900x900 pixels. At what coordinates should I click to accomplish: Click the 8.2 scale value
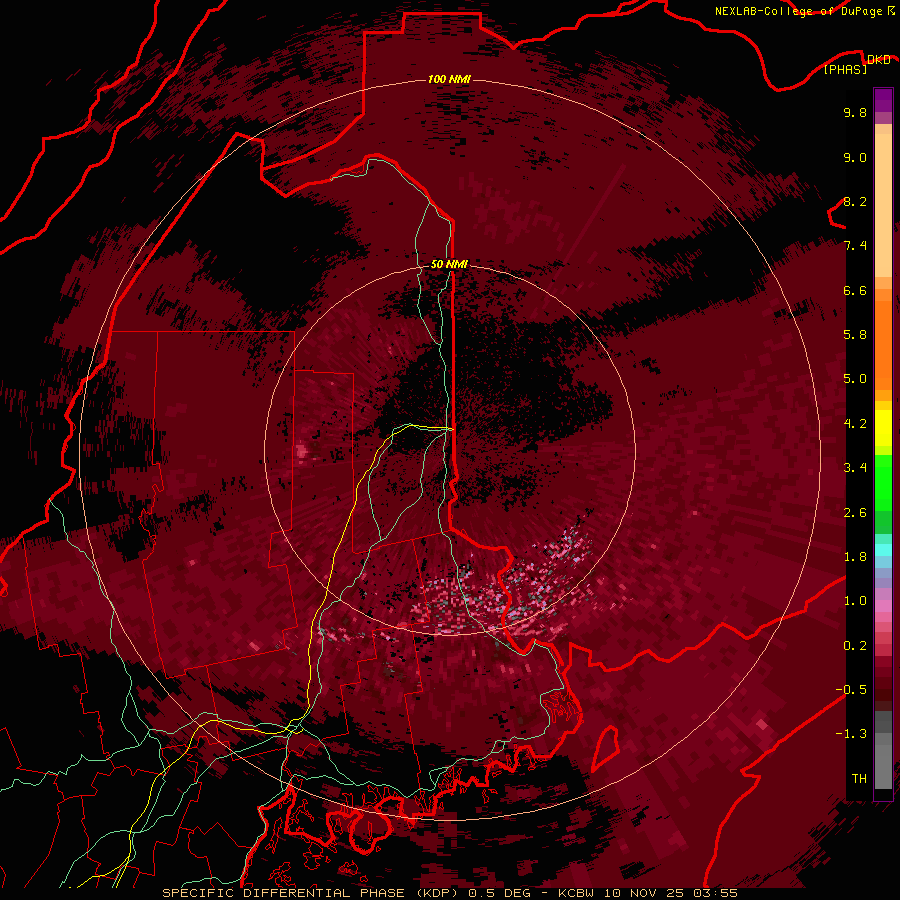(855, 201)
